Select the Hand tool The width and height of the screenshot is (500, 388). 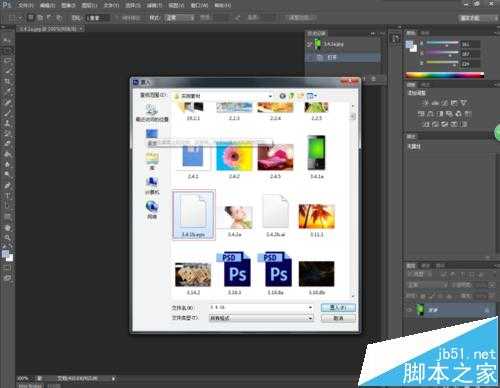tap(7, 228)
